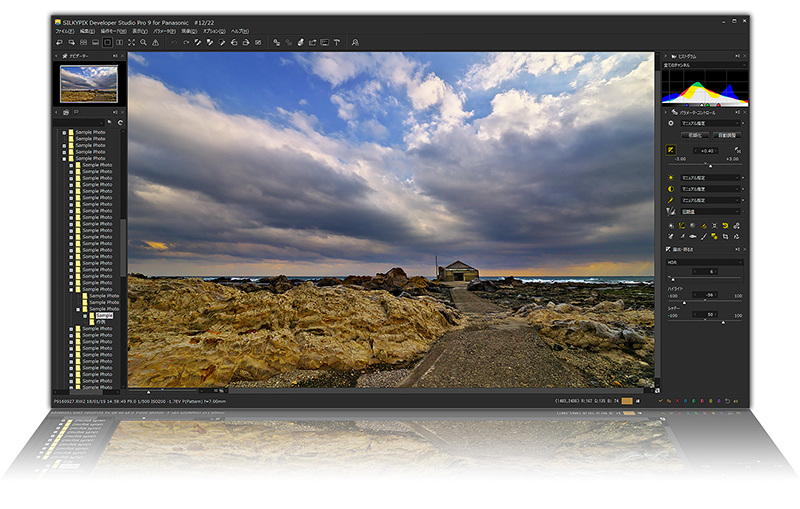The image size is (800, 509).
Task: Click the export arrow icon in toolbar
Action: pos(312,43)
